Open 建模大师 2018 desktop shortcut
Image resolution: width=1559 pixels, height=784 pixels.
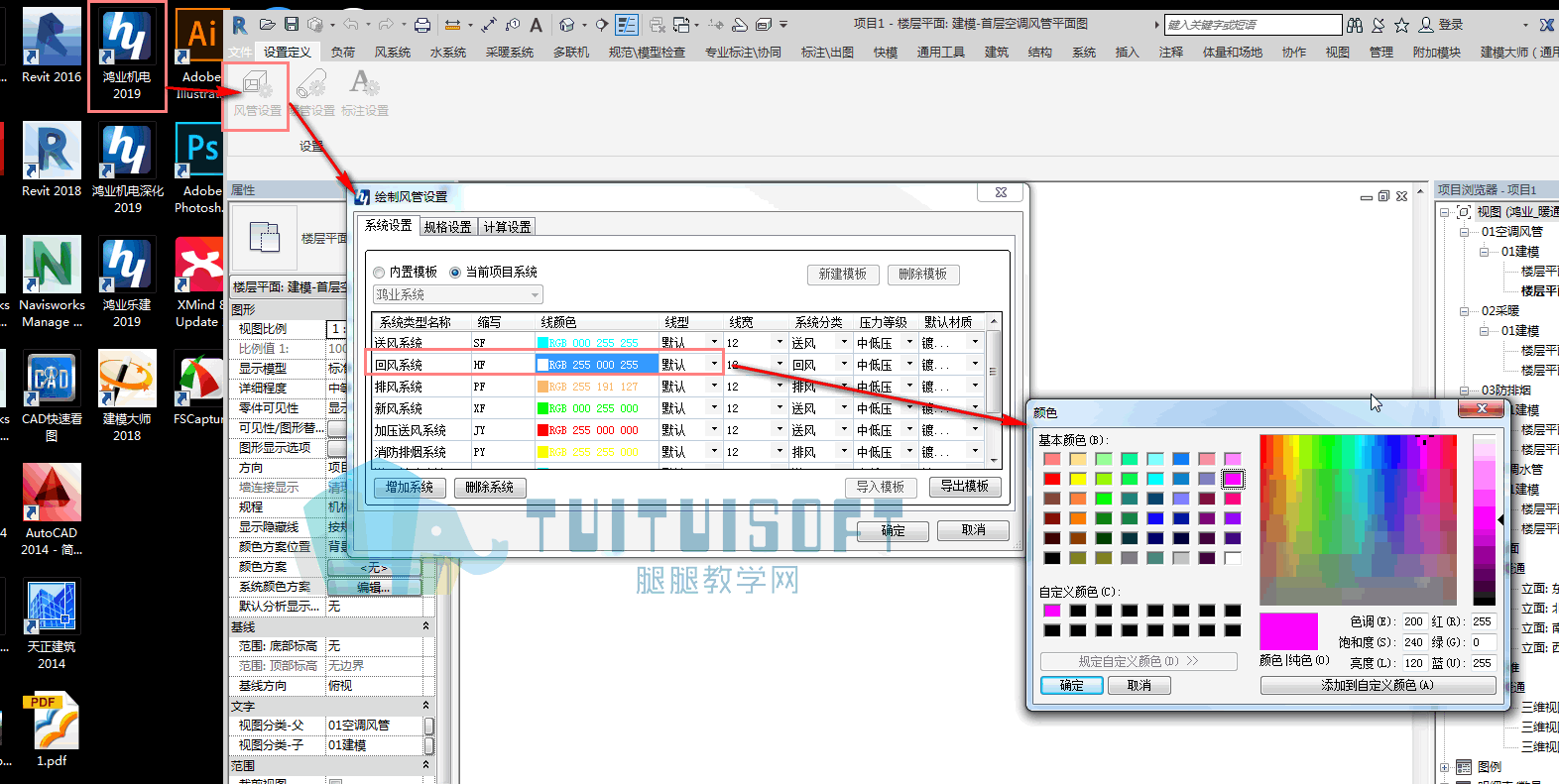[x=127, y=396]
